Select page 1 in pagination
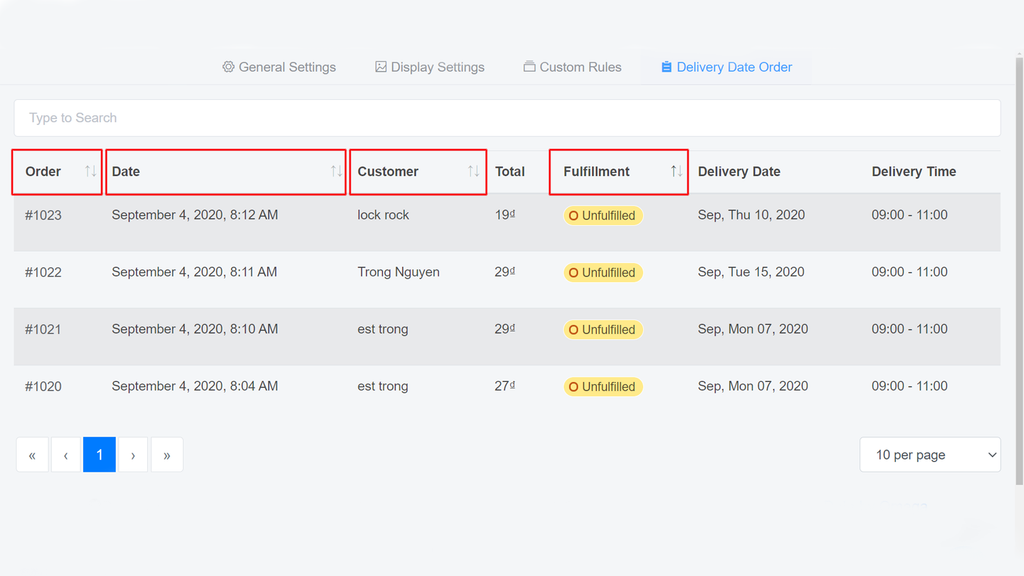The height and width of the screenshot is (576, 1024). 99,455
